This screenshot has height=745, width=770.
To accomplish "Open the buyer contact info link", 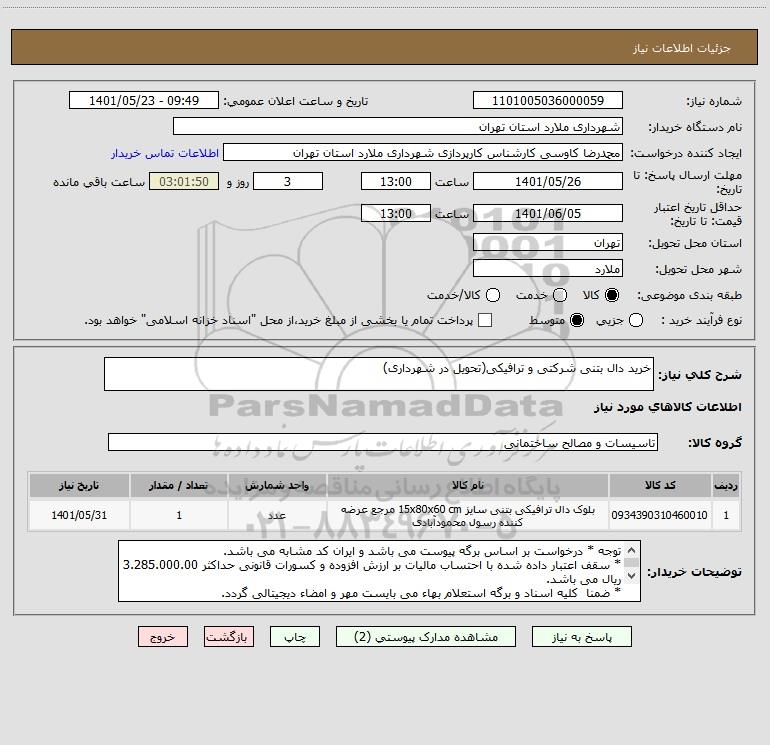I will (165, 153).
